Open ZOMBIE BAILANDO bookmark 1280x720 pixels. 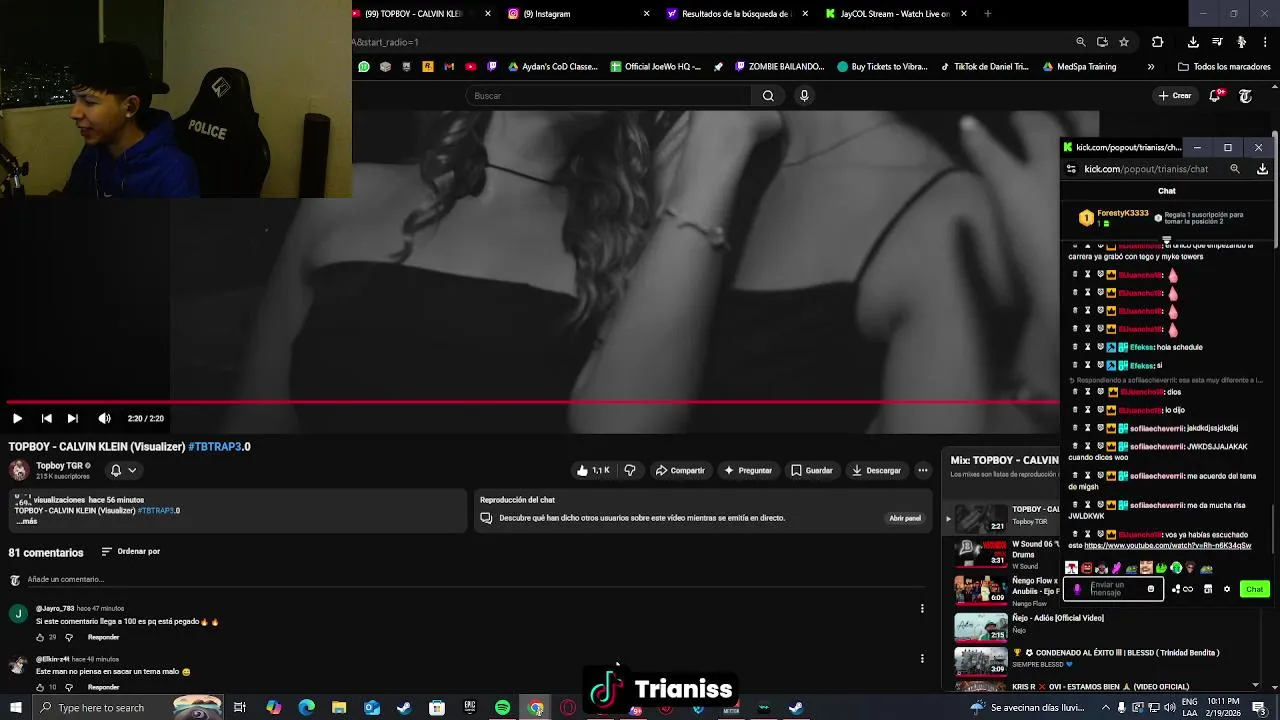(779, 67)
